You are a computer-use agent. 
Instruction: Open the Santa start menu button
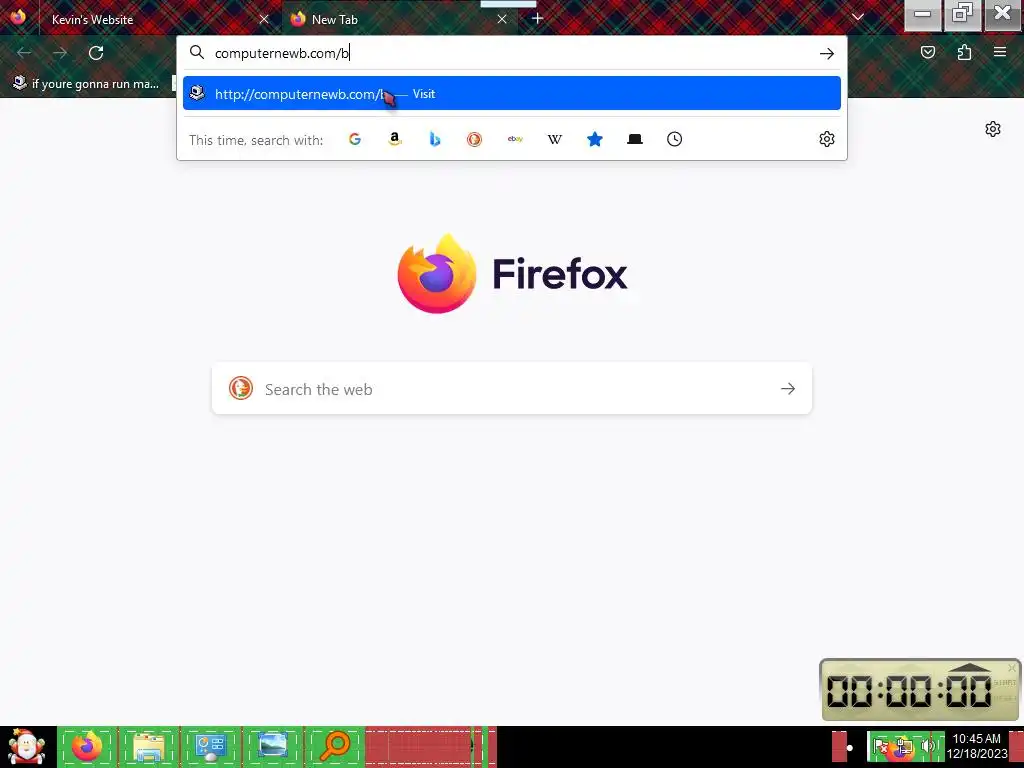[27, 747]
